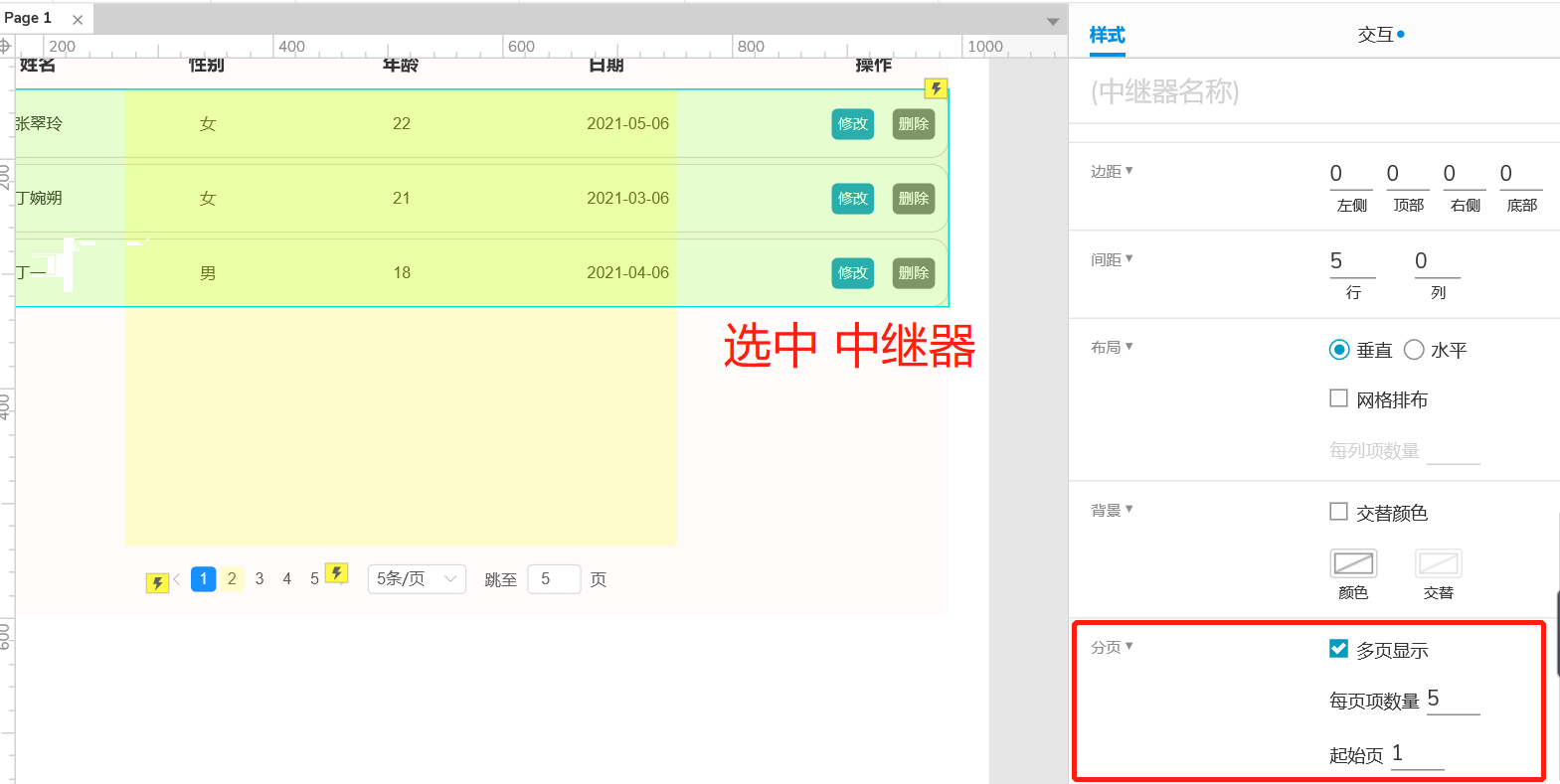Image resolution: width=1560 pixels, height=784 pixels.
Task: Click the 右侧 margin value field
Action: [1465, 174]
